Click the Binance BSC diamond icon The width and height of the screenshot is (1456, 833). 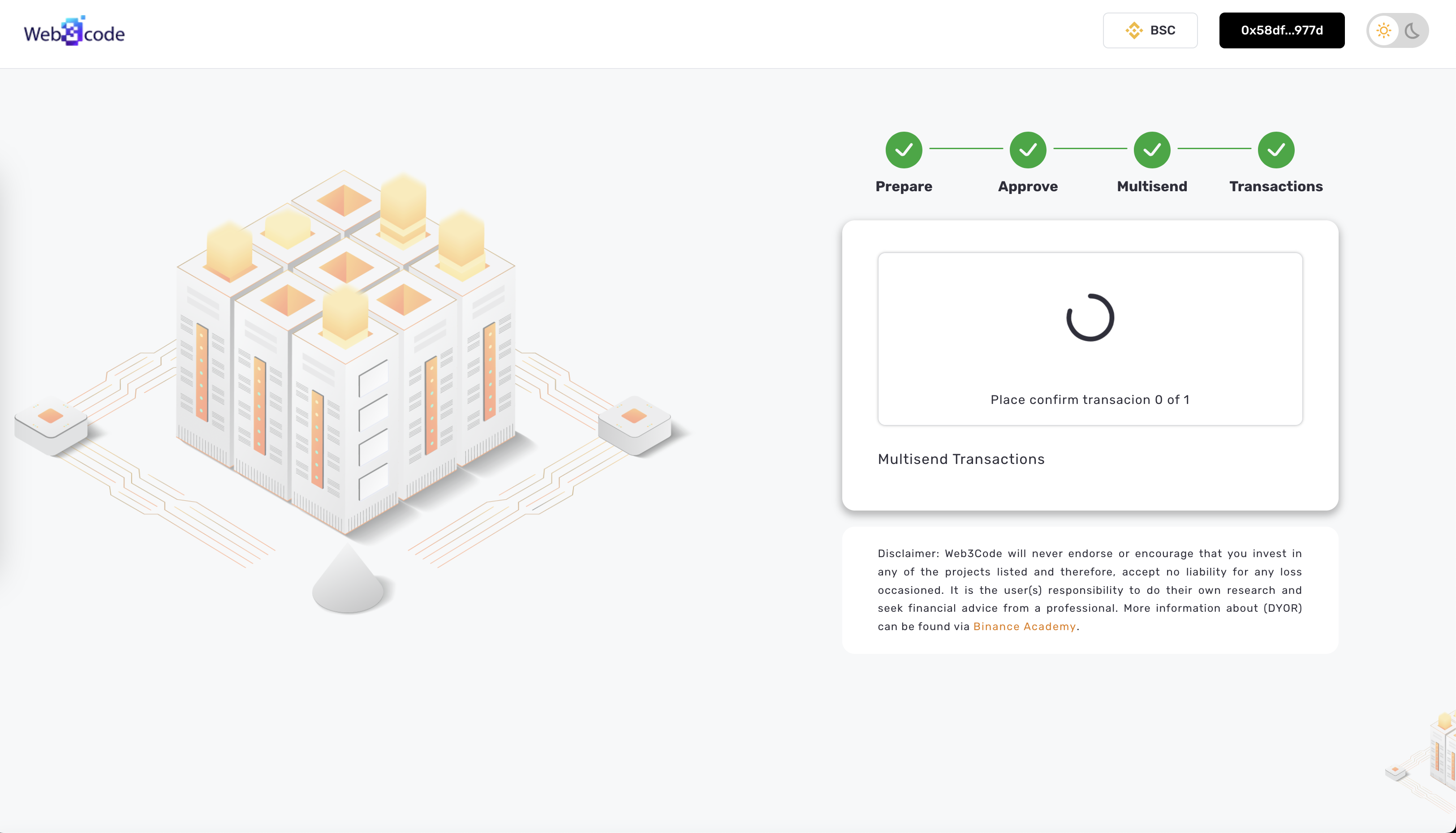[1134, 30]
